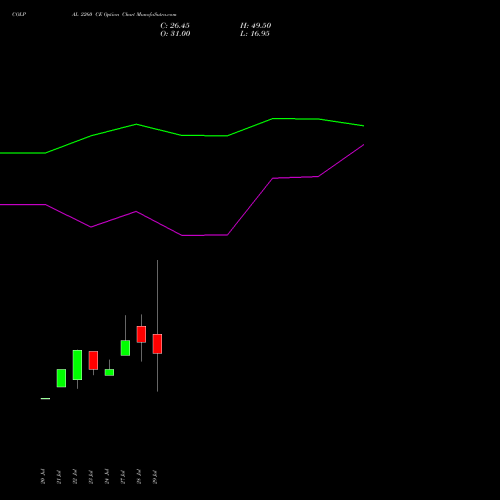The image size is (500, 500).
Task: Select the 27 Jul date label
Action: pyautogui.click(x=123, y=476)
